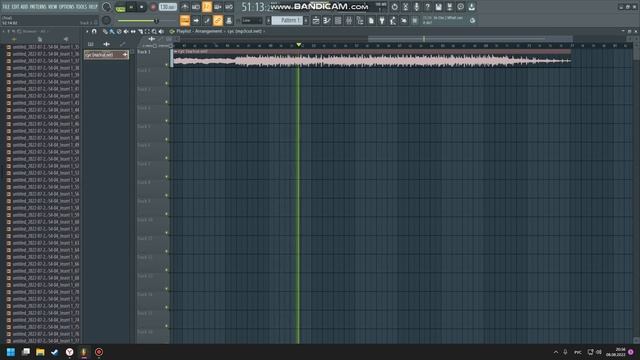The height and width of the screenshot is (360, 640).
Task: Click the tempo display field
Action: (167, 7)
